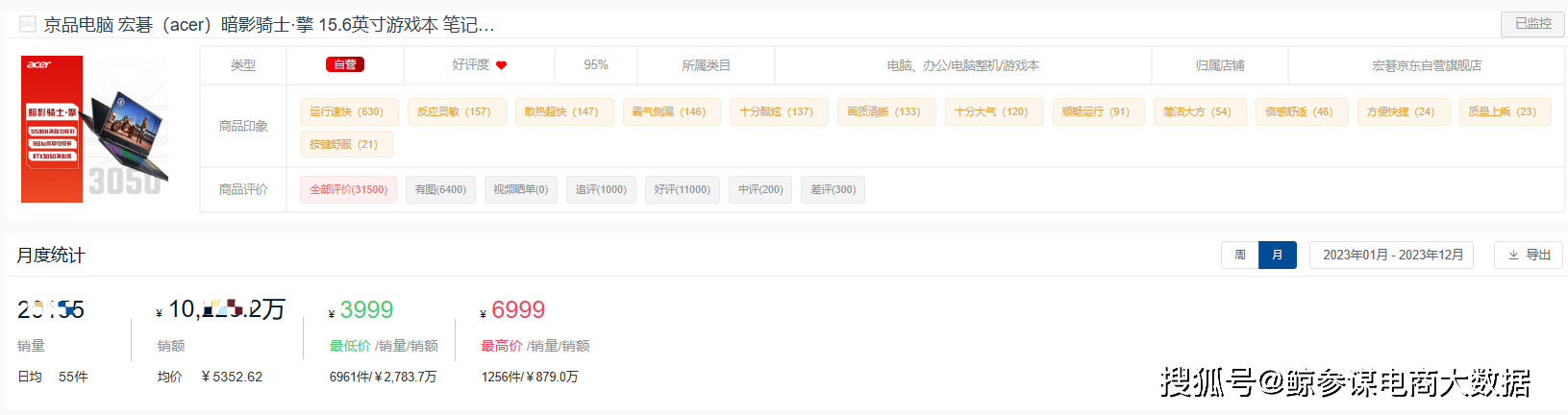Click the download icon on the 导出 button

[x=1513, y=255]
